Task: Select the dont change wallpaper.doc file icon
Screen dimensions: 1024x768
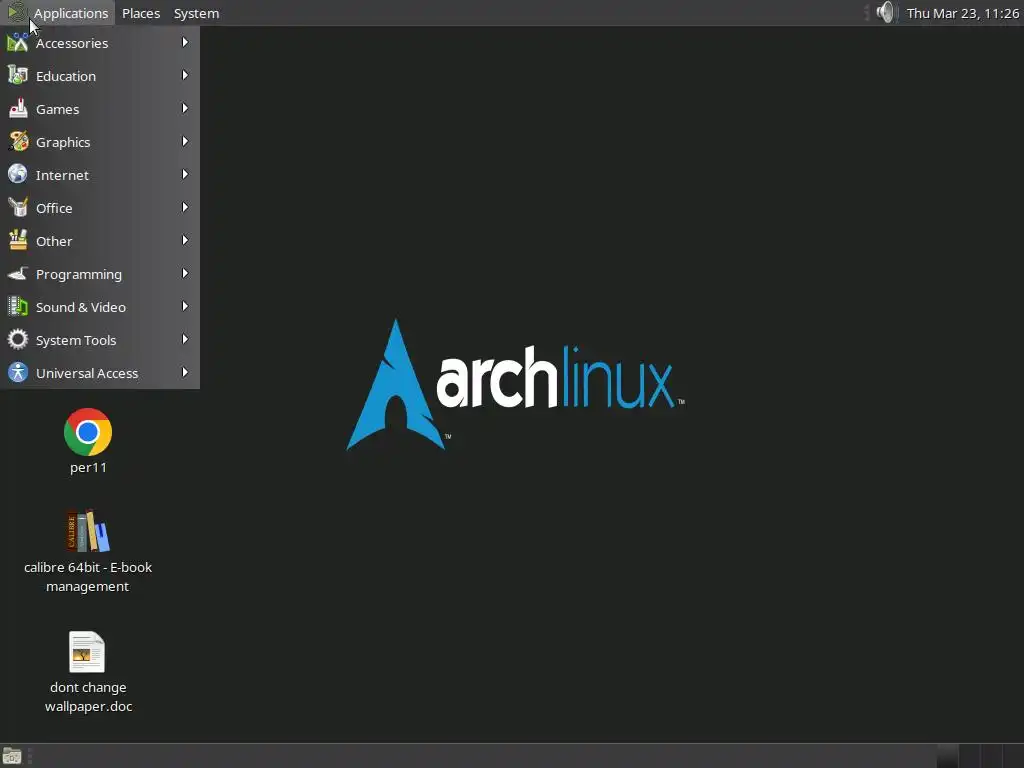Action: (87, 652)
